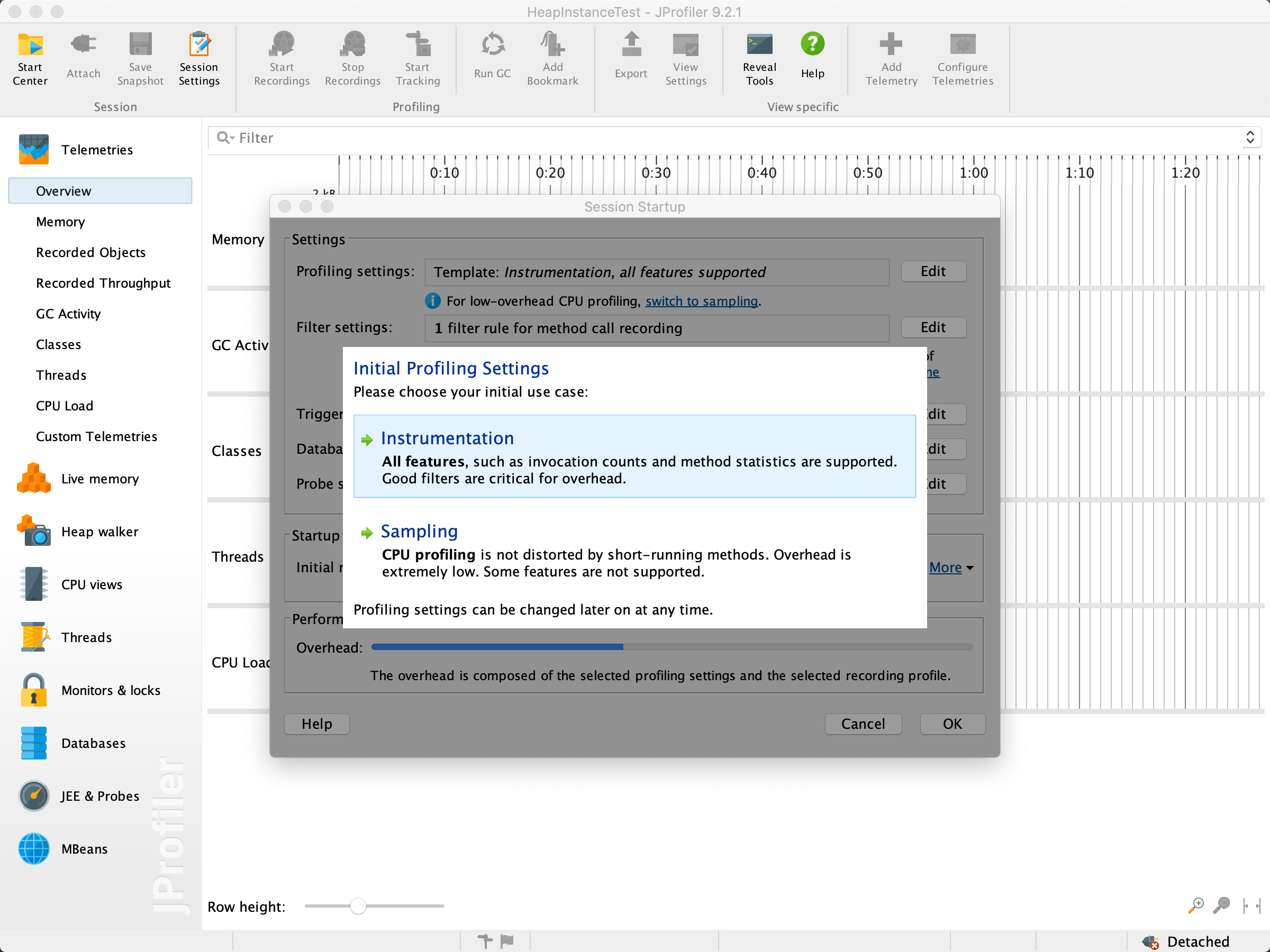Select CPU Load in sidebar
Viewport: 1270px width, 952px height.
65,406
